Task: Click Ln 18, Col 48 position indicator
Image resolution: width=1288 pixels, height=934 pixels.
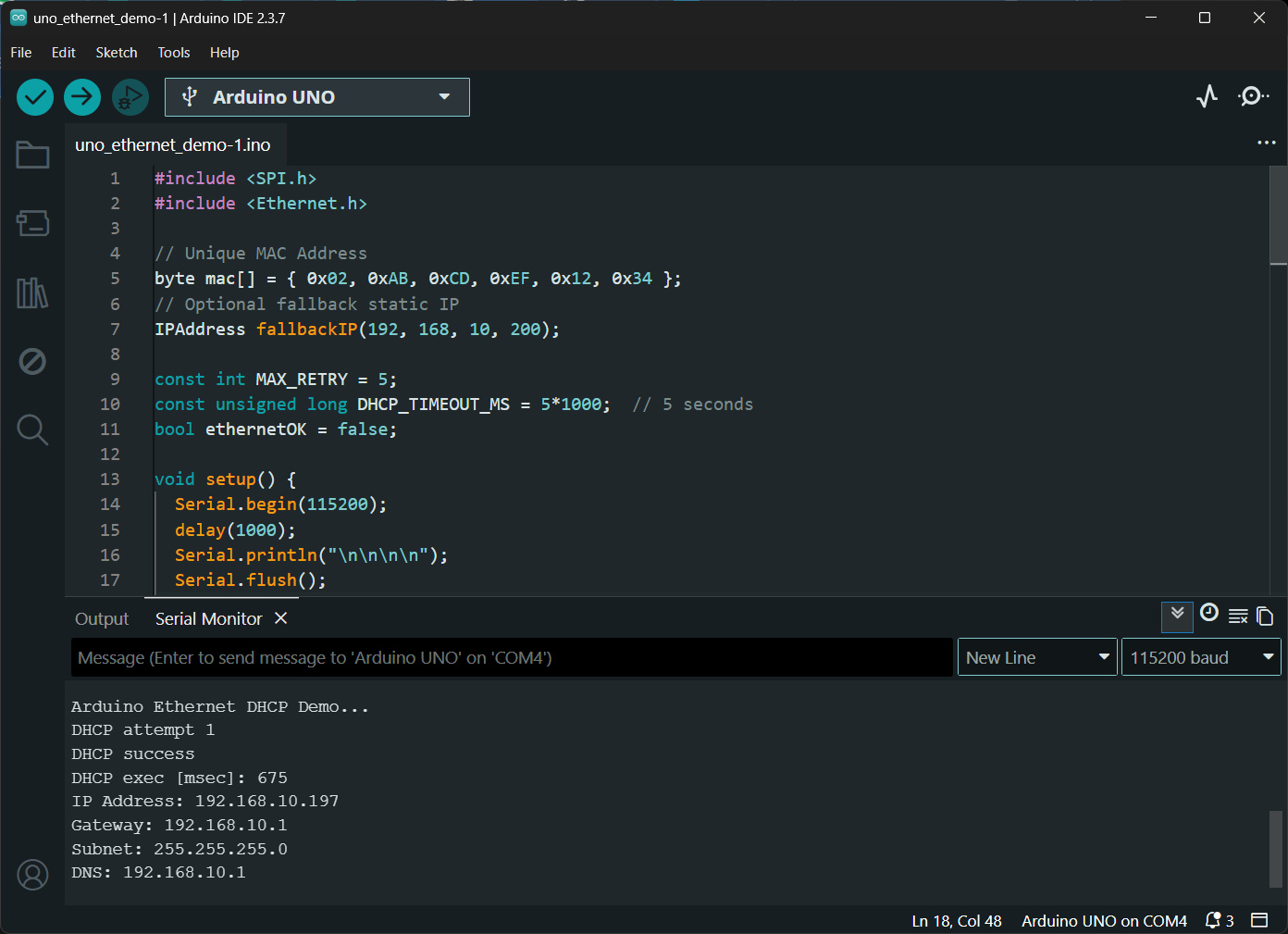Action: [x=956, y=921]
